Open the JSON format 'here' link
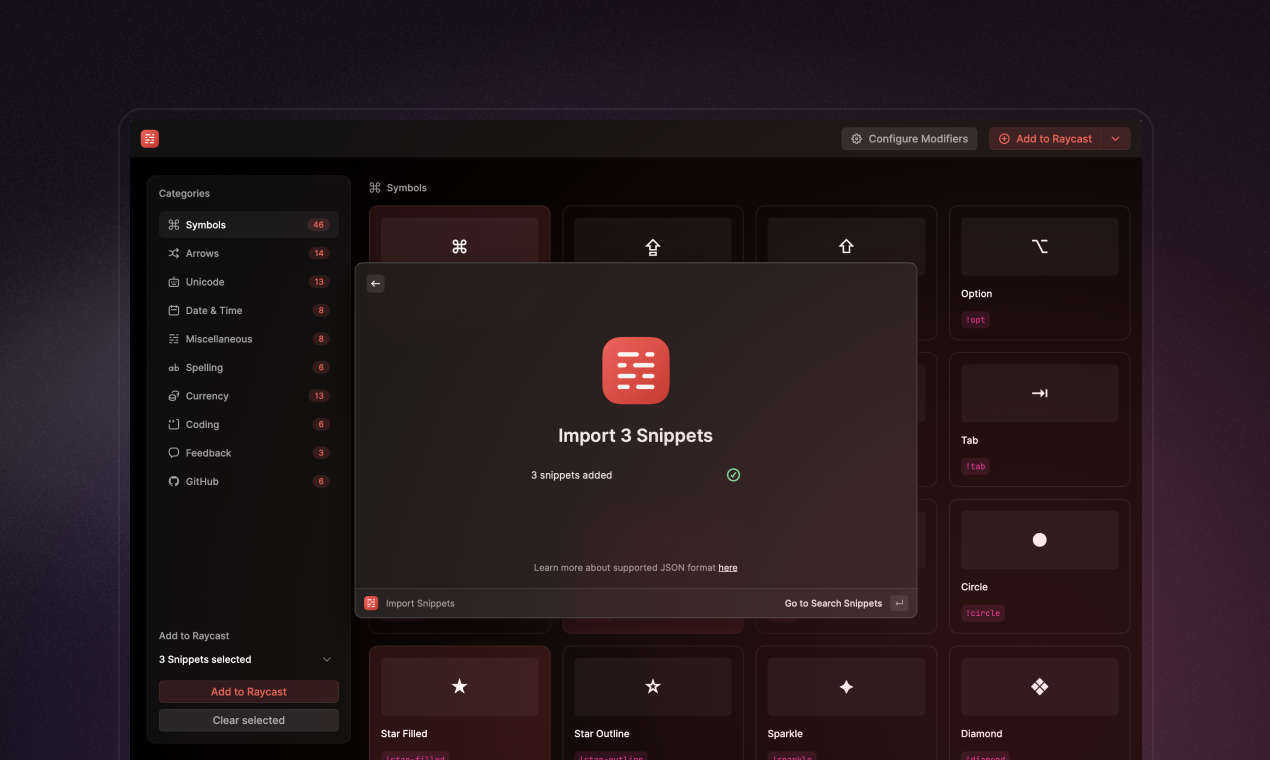 click(728, 568)
